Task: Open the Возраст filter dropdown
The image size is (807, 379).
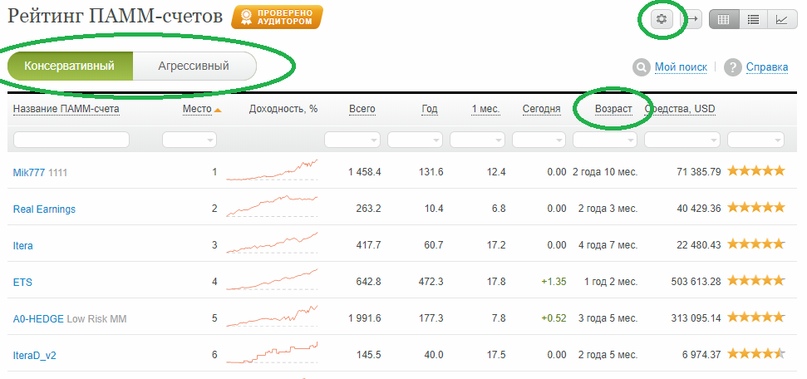Action: coord(605,140)
